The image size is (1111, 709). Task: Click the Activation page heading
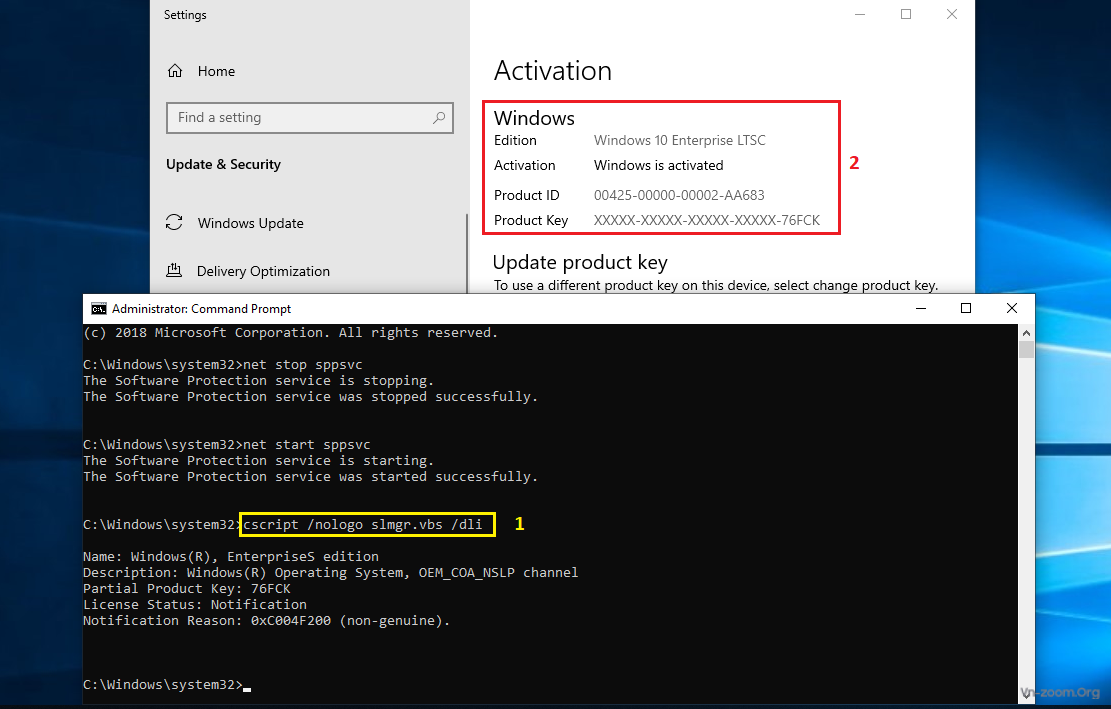(553, 71)
